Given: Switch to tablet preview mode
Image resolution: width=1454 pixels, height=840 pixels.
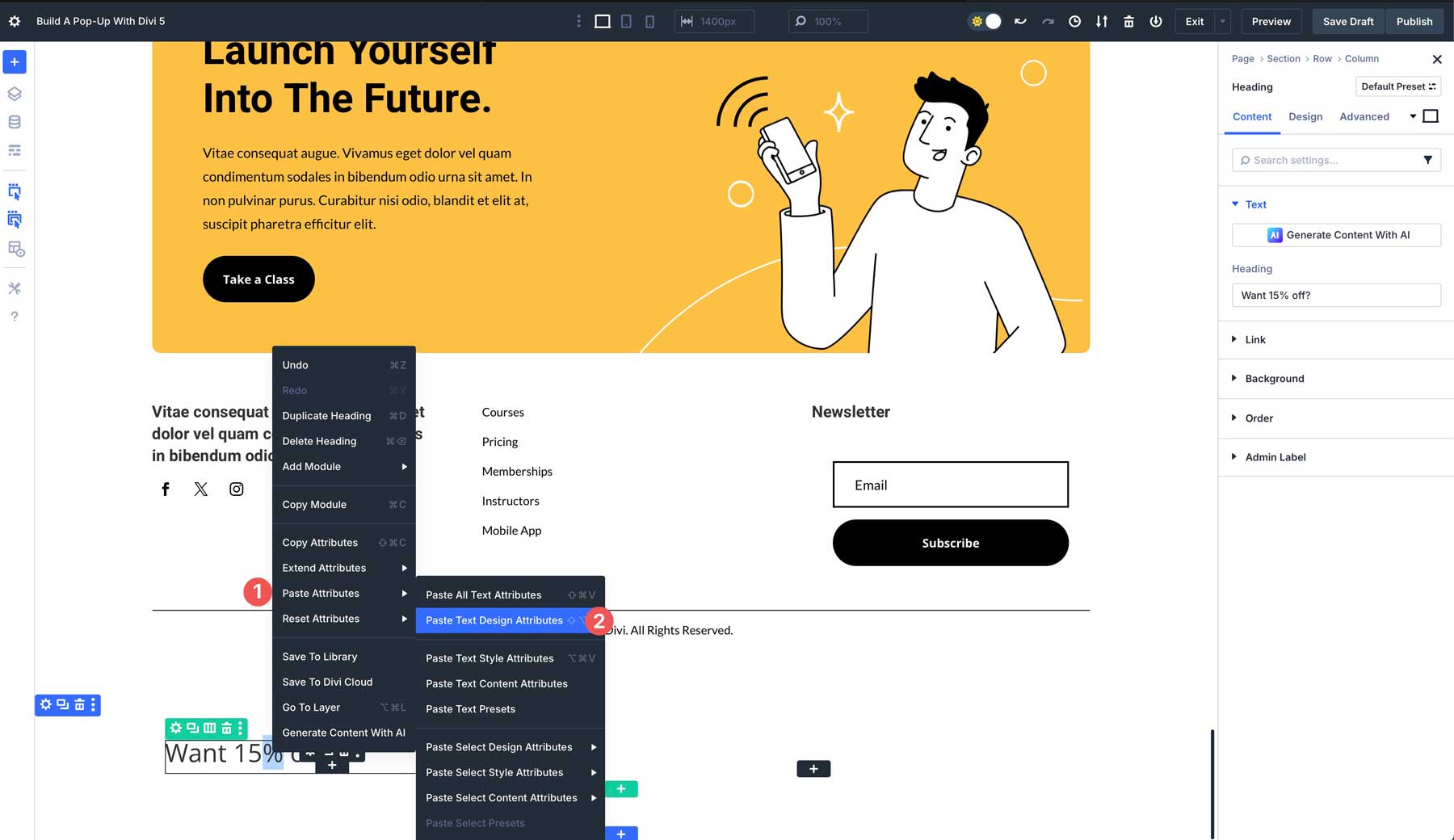Looking at the screenshot, I should pyautogui.click(x=626, y=21).
